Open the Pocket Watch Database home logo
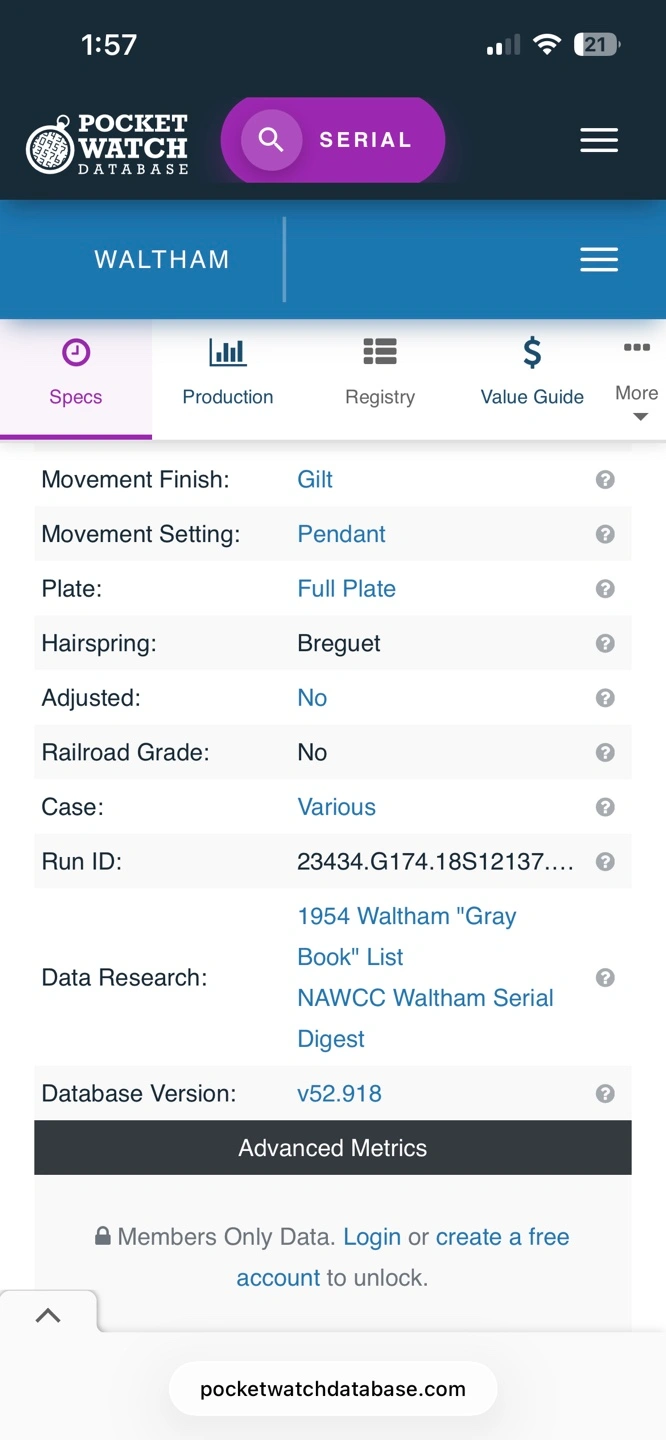666x1440 pixels. point(107,144)
